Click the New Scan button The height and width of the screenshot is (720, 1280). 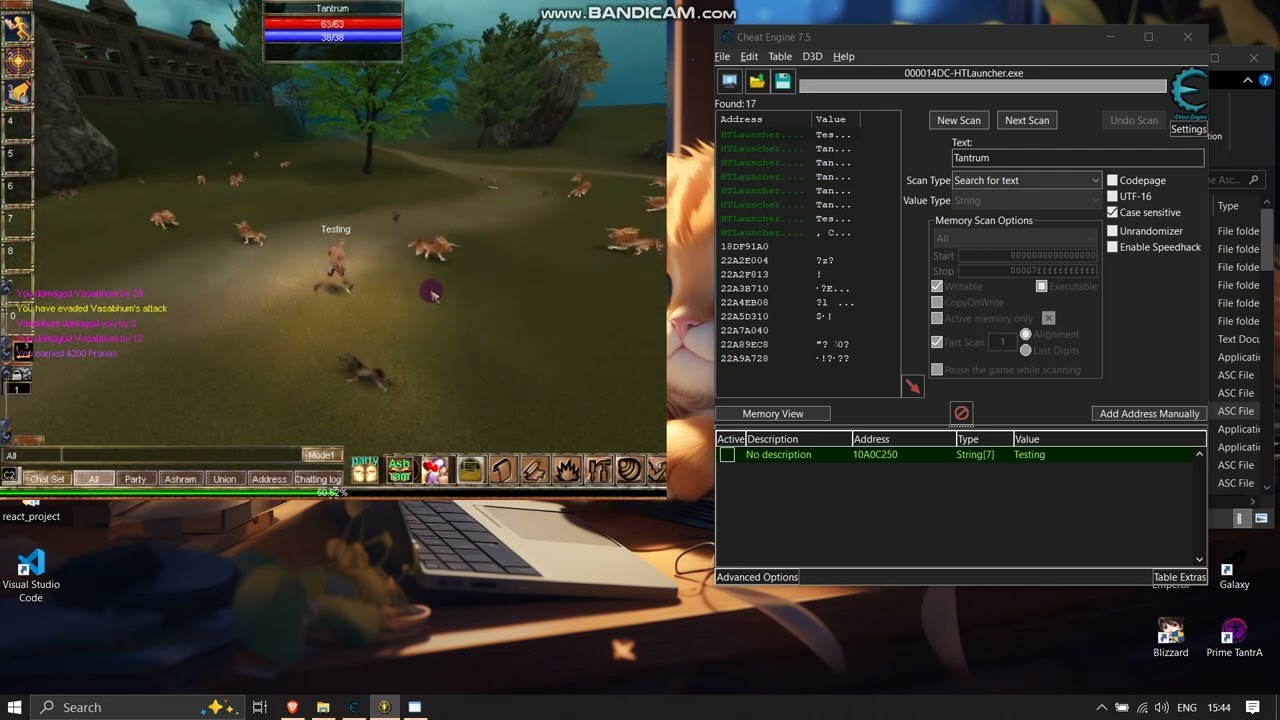point(959,120)
